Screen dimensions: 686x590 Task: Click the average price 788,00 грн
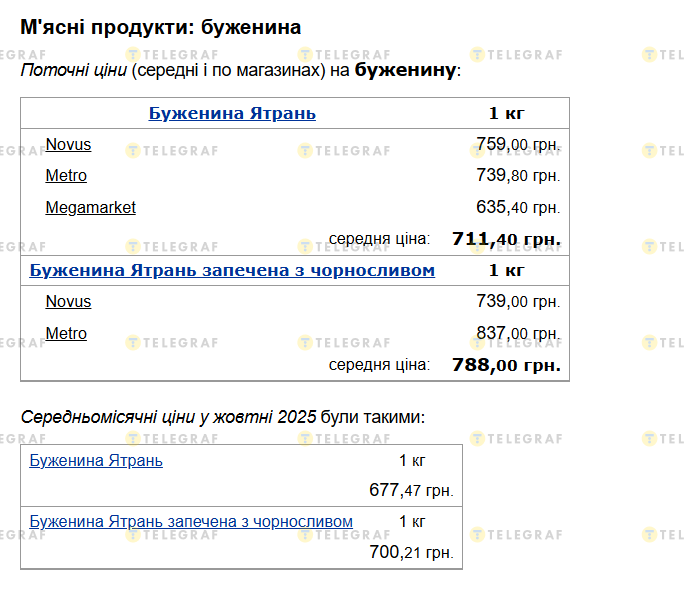click(506, 365)
